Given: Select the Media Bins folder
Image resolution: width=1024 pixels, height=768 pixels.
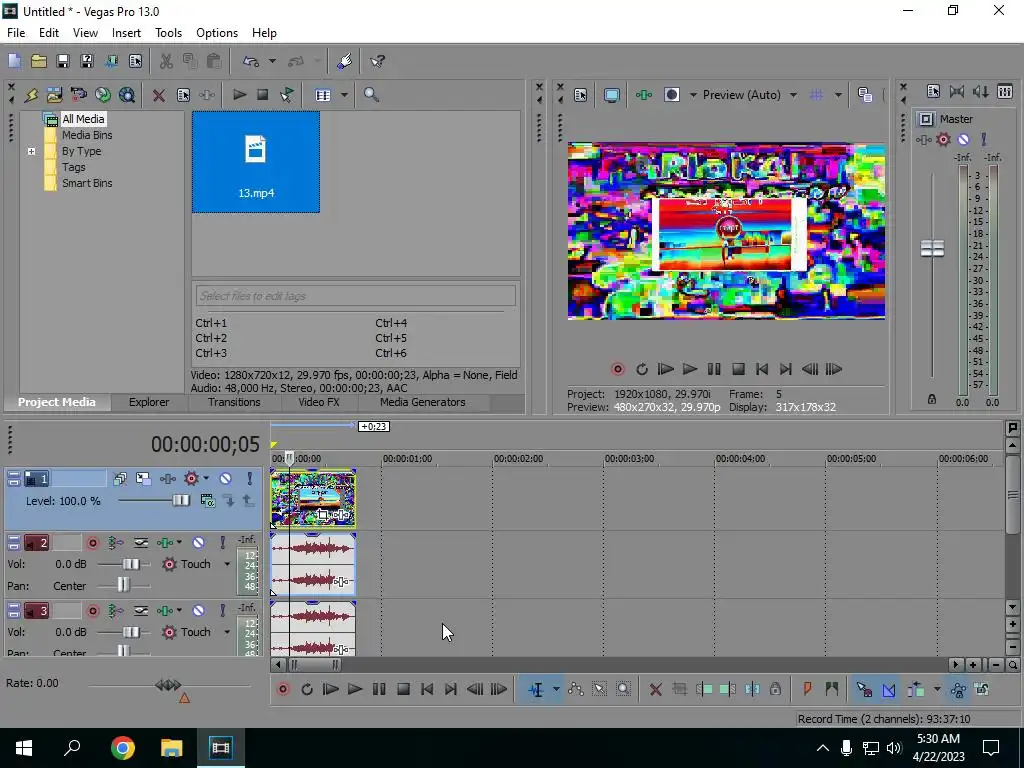Looking at the screenshot, I should [x=87, y=135].
